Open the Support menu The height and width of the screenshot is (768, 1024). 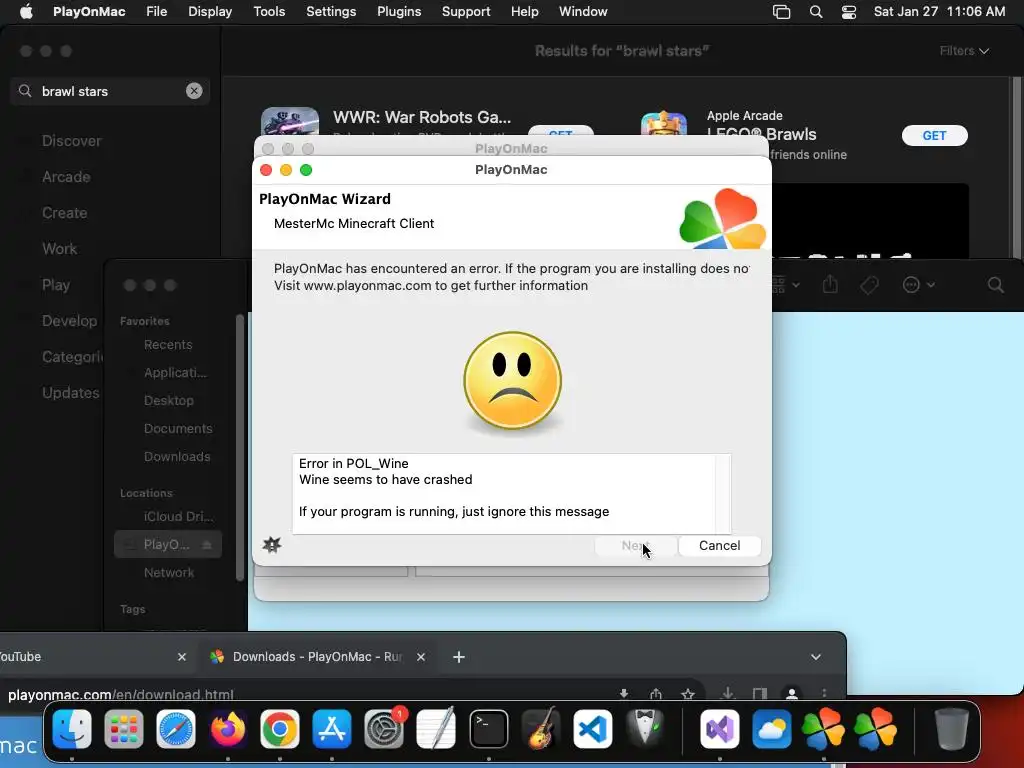[466, 12]
